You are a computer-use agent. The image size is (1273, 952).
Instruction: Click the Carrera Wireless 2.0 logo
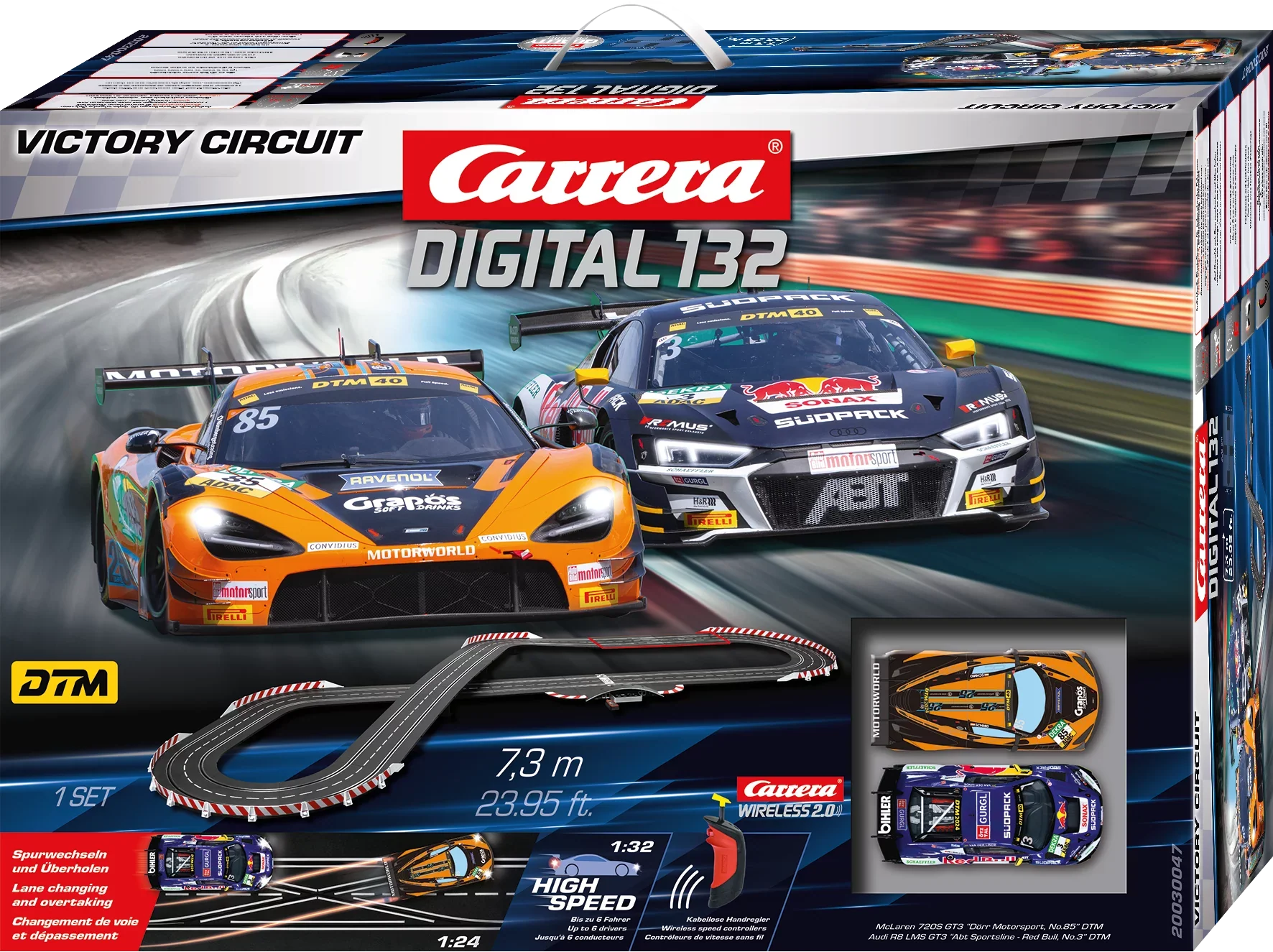coord(791,798)
